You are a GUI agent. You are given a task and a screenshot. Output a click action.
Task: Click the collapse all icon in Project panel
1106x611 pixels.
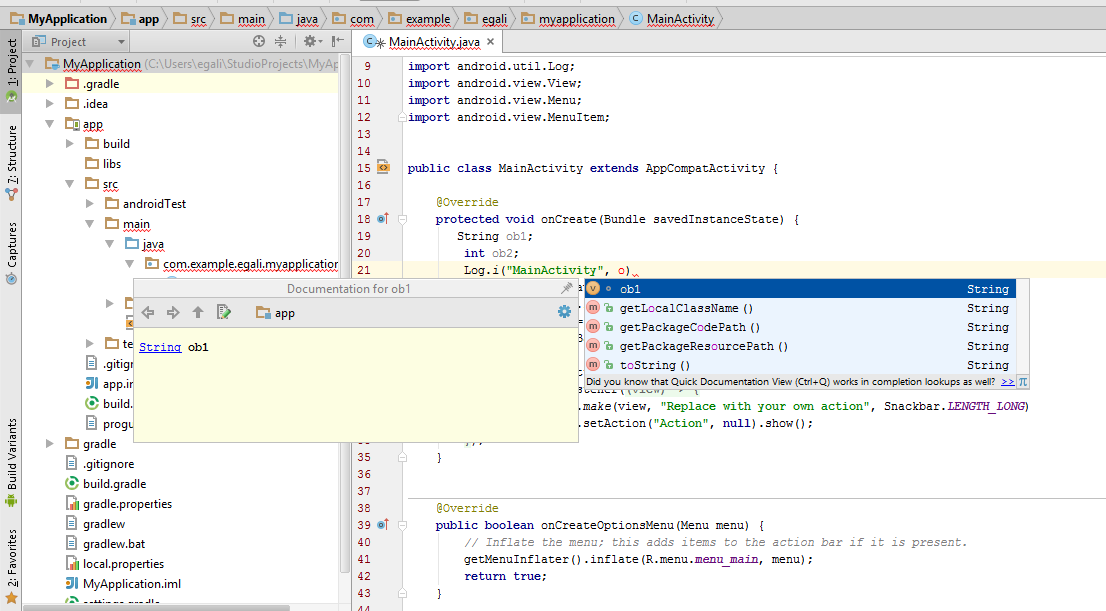pyautogui.click(x=281, y=42)
